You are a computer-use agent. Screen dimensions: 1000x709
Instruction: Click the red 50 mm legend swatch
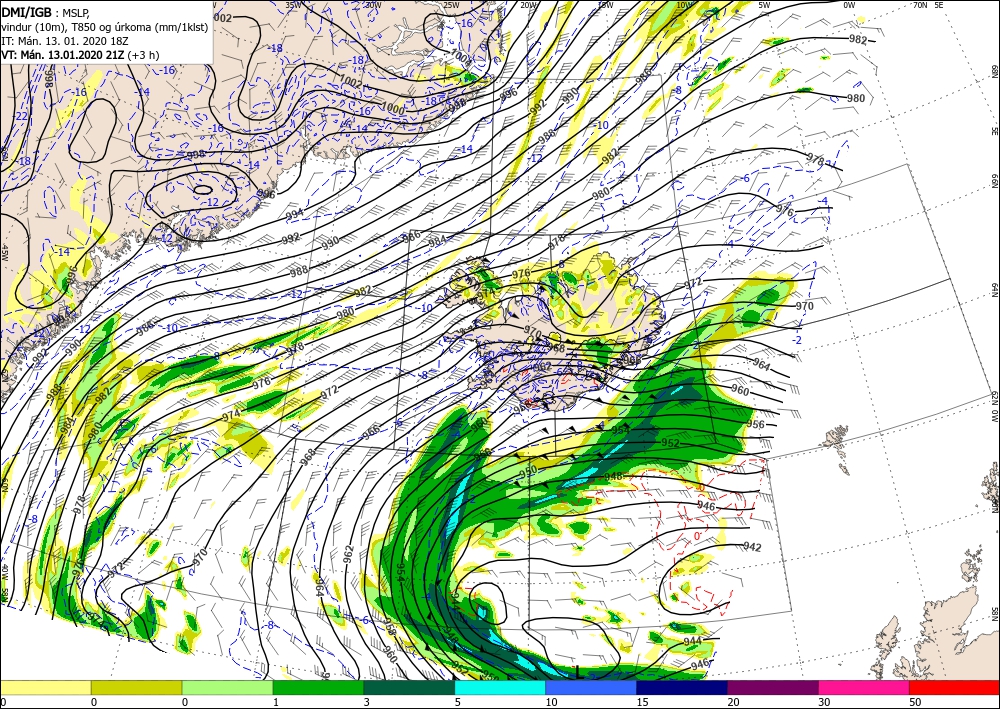(955, 687)
